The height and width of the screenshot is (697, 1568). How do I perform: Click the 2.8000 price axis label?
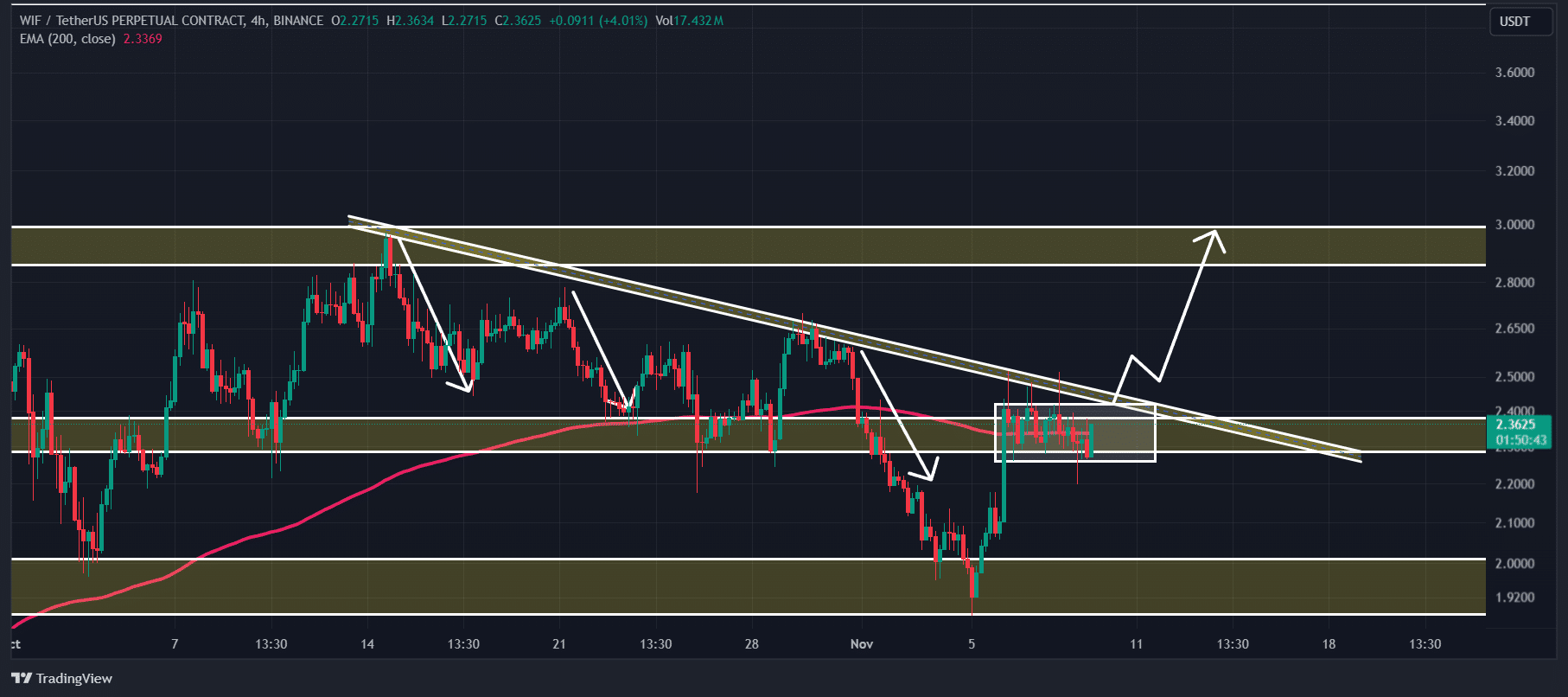(1514, 283)
